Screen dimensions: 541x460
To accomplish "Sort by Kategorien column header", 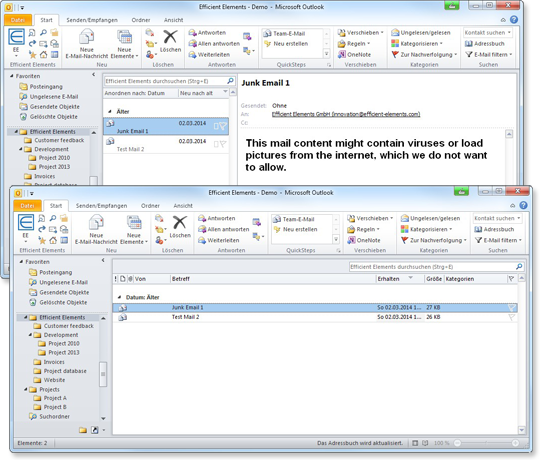I will pyautogui.click(x=475, y=279).
